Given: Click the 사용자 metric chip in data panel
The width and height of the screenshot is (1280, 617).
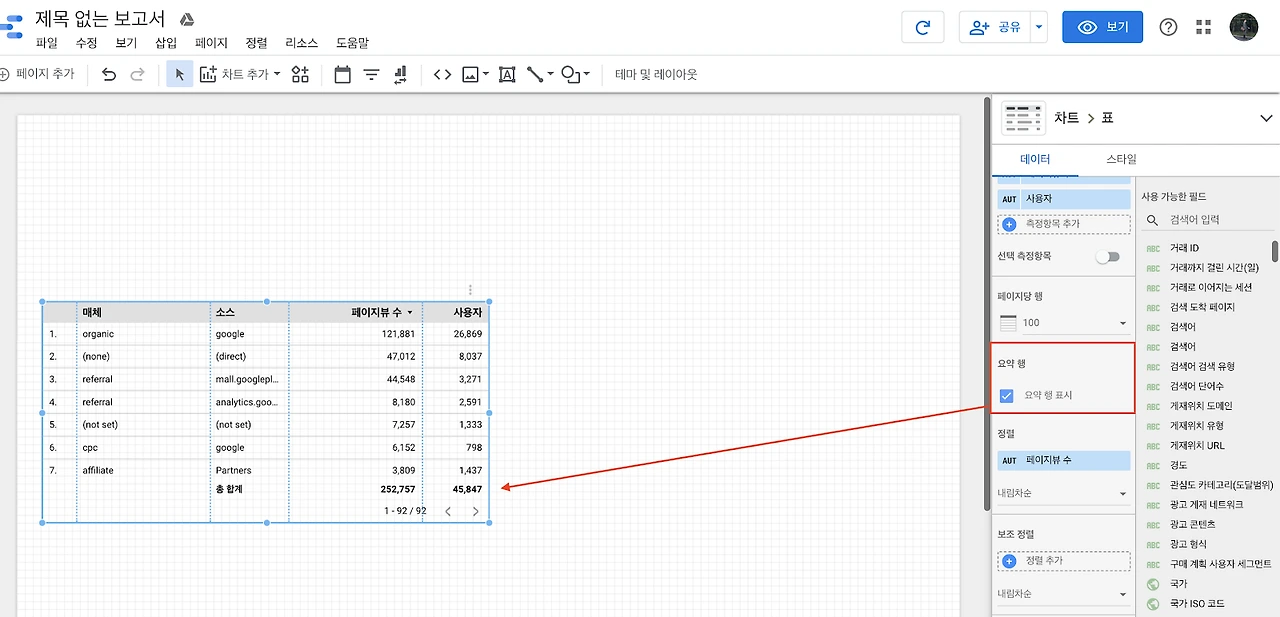Looking at the screenshot, I should 1064,199.
